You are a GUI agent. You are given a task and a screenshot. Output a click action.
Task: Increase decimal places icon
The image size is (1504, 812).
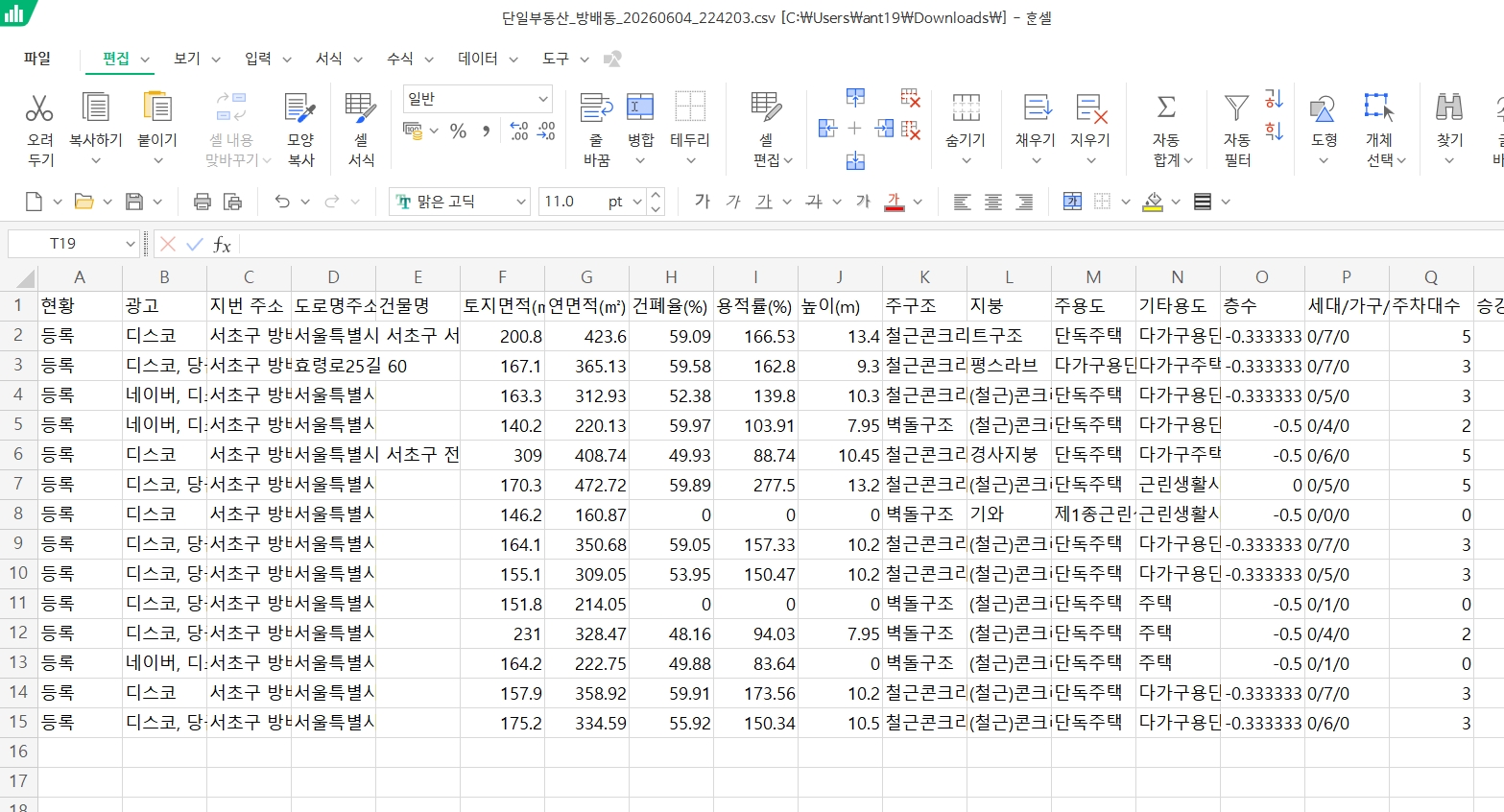(x=518, y=131)
